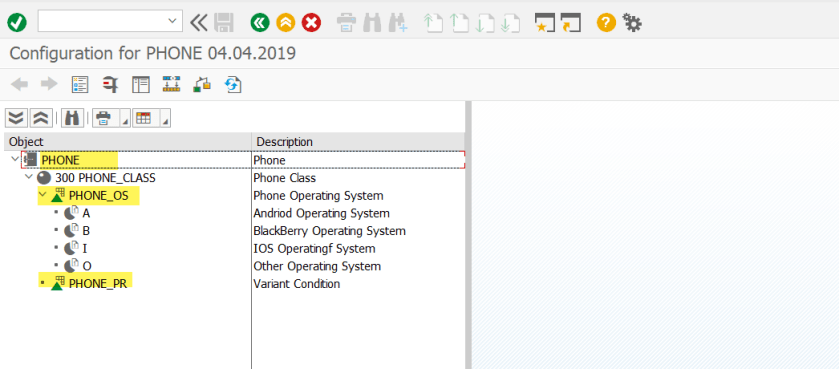Screen dimensions: 839x369
Task: Click 'Andriod Operating System' description
Action: click(x=322, y=213)
